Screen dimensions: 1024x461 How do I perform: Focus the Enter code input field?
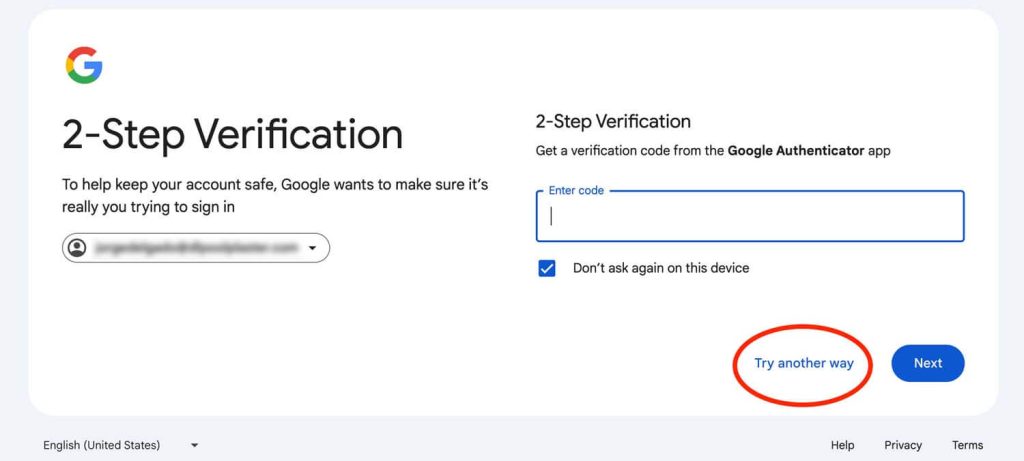coord(750,217)
